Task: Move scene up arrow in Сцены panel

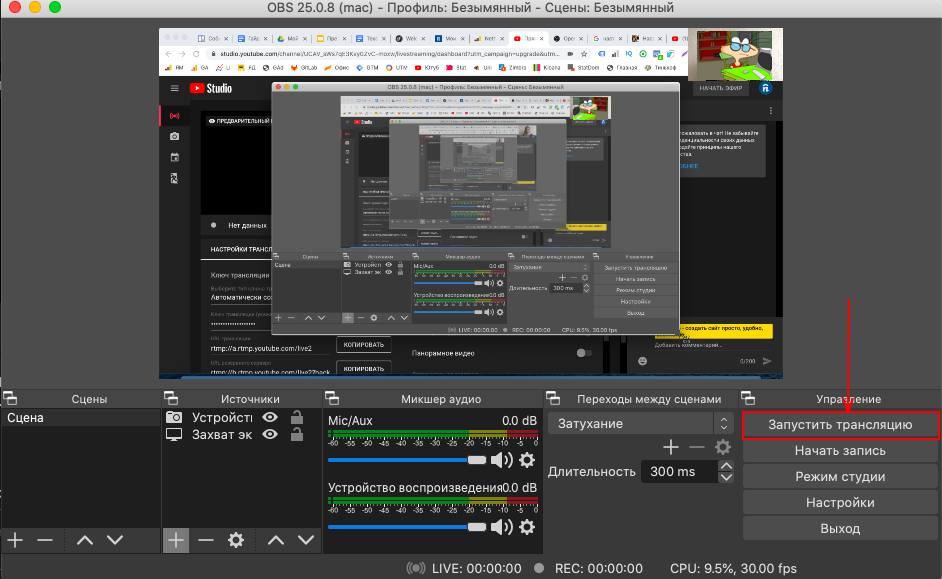Action: pyautogui.click(x=85, y=540)
